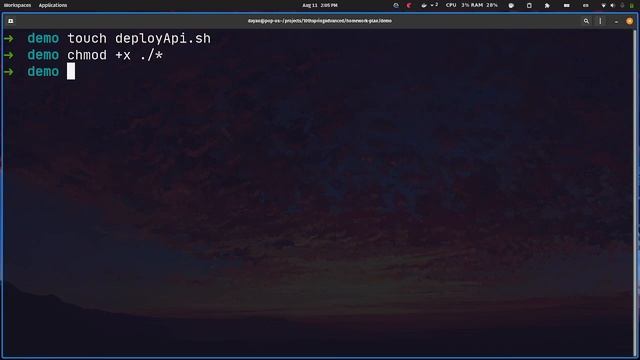Click the round clock-like tray icon
Screen dimensions: 640x360
pos(511,5)
